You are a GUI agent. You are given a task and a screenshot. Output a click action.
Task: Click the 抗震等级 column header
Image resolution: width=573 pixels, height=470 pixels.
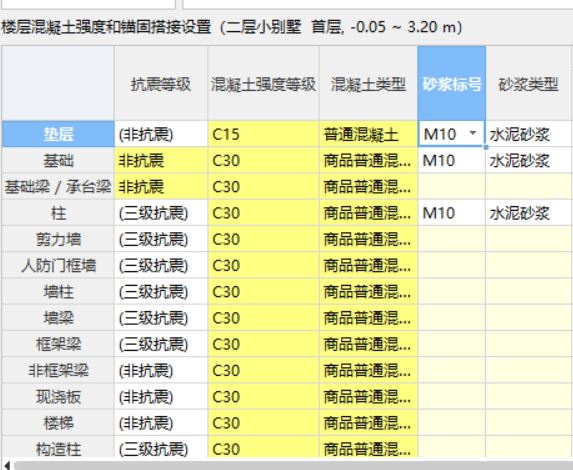(161, 84)
